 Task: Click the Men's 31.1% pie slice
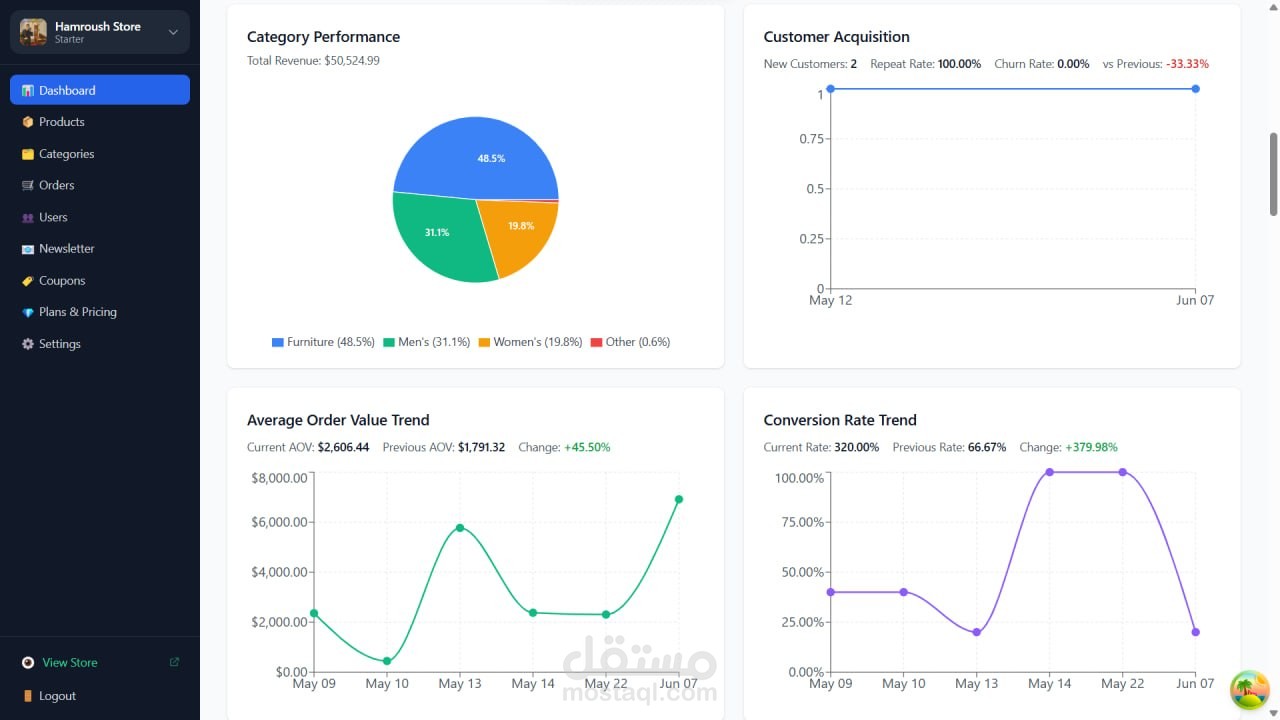437,235
